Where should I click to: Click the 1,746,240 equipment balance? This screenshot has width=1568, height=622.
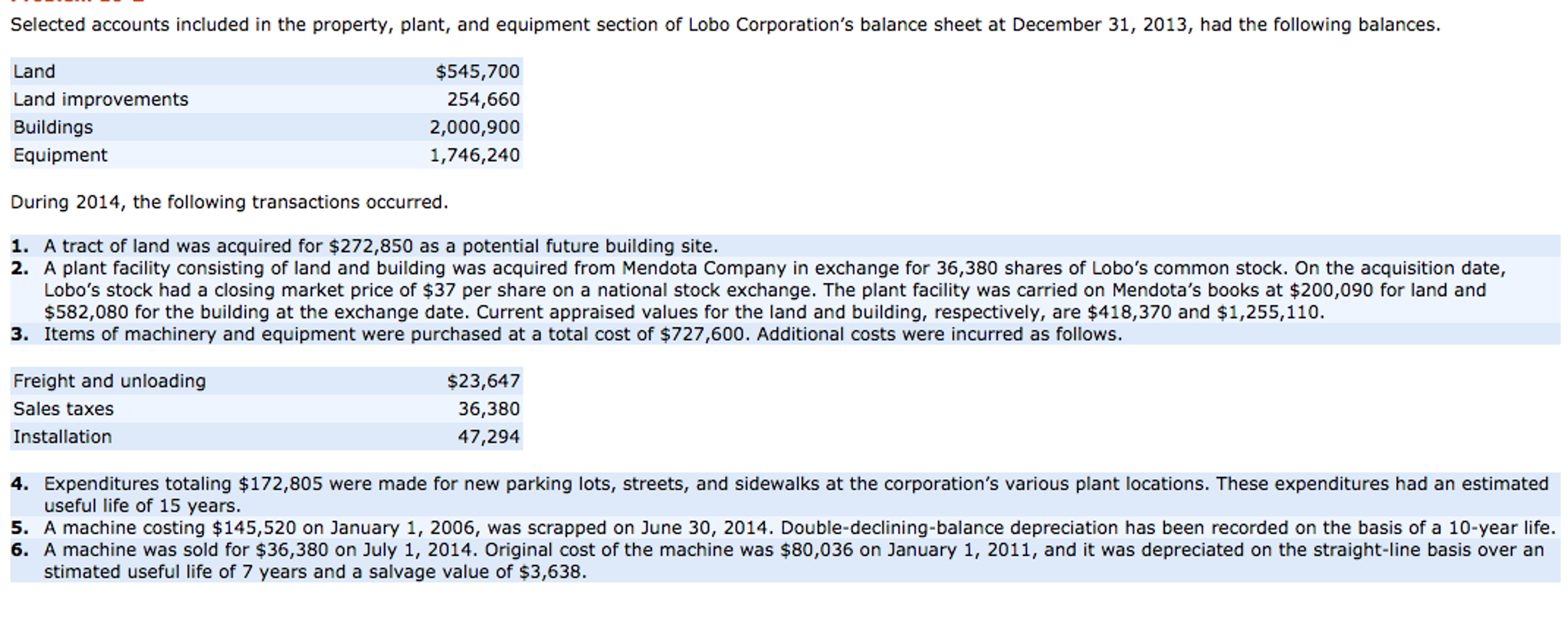(474, 155)
